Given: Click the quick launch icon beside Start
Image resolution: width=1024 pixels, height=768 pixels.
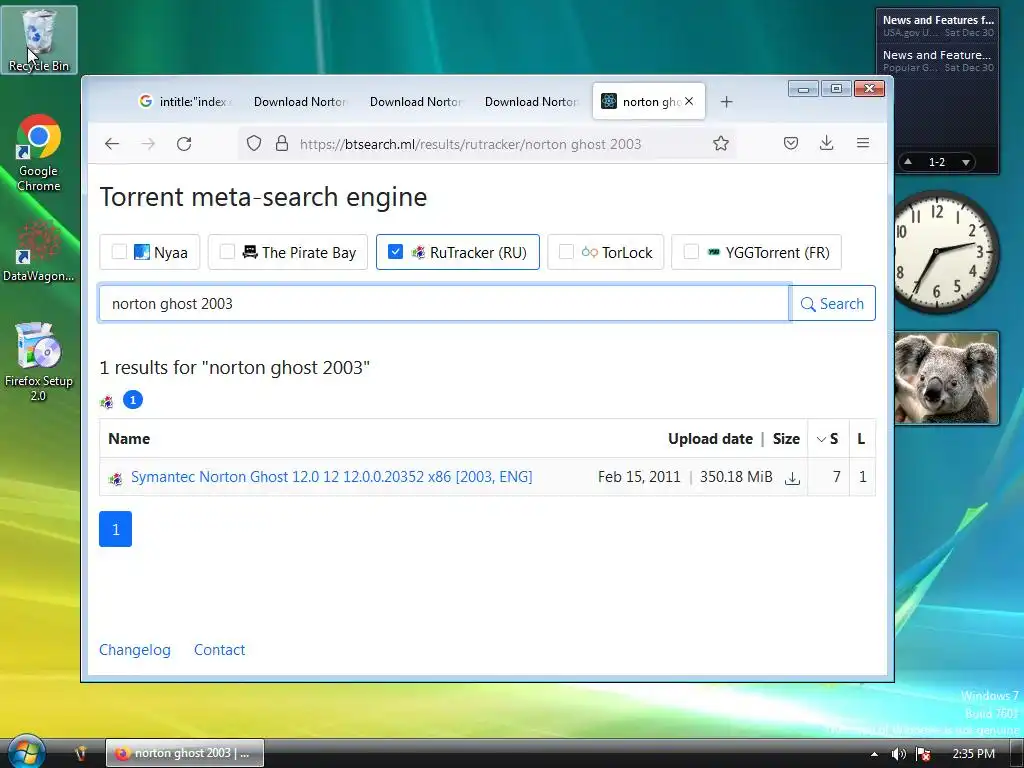Looking at the screenshot, I should click(80, 754).
